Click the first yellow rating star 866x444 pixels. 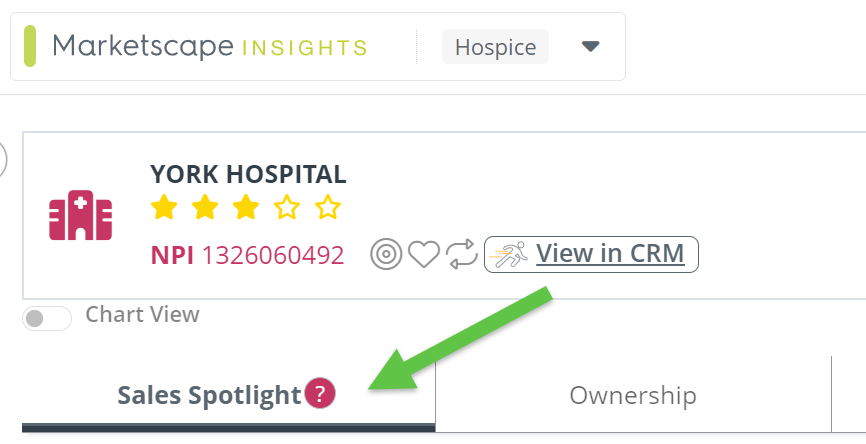click(x=164, y=208)
